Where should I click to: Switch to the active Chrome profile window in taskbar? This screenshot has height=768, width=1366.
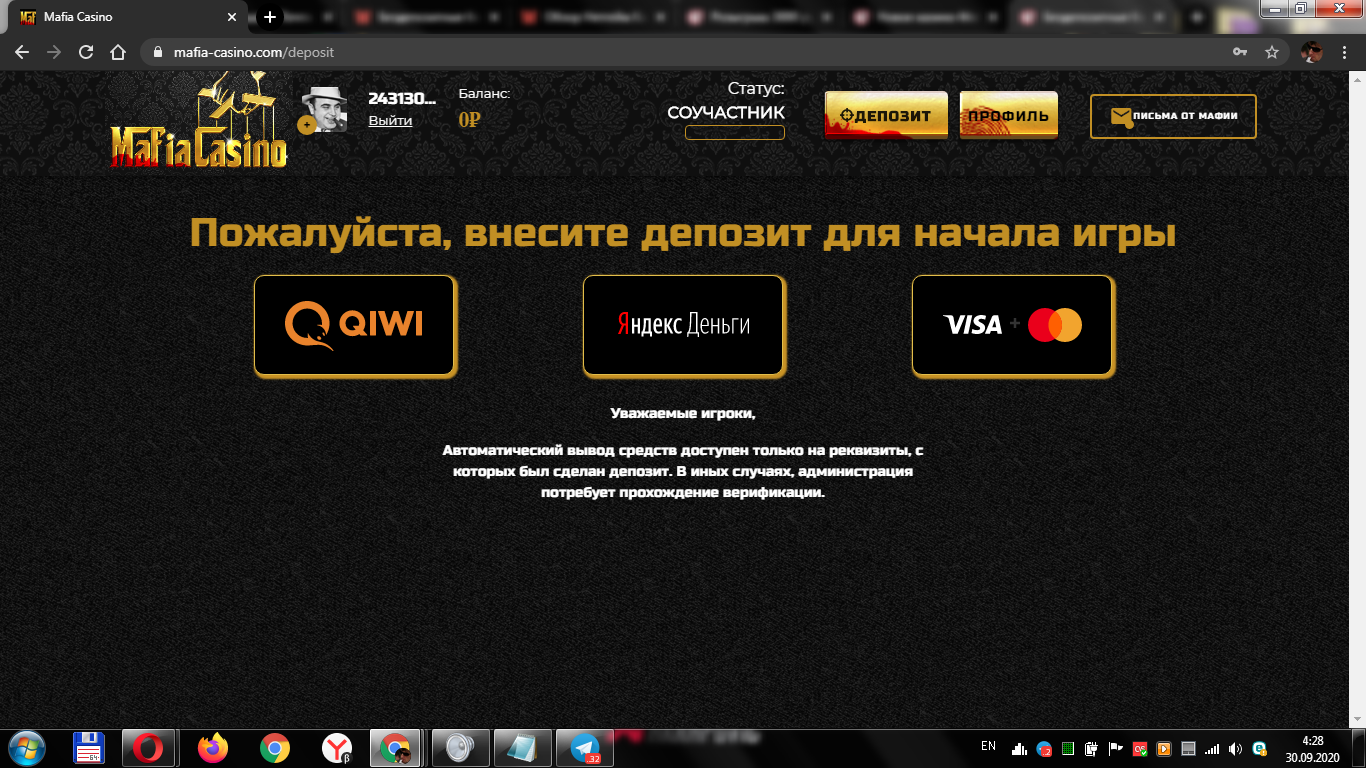tap(397, 748)
